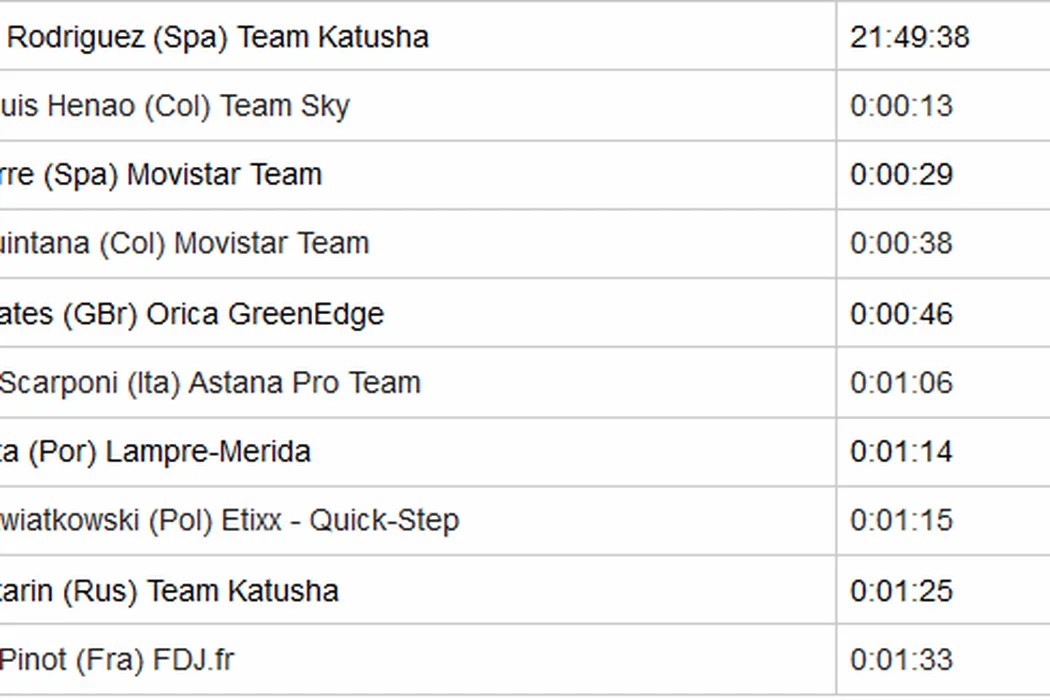Select the 0:00:29 time gap cell
Image resolution: width=1050 pixels, height=700 pixels.
[x=901, y=175]
